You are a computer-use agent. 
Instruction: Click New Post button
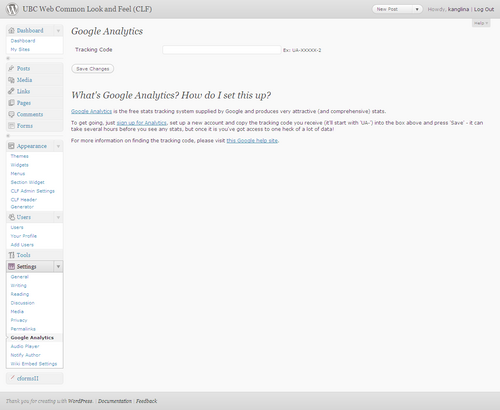point(392,9)
